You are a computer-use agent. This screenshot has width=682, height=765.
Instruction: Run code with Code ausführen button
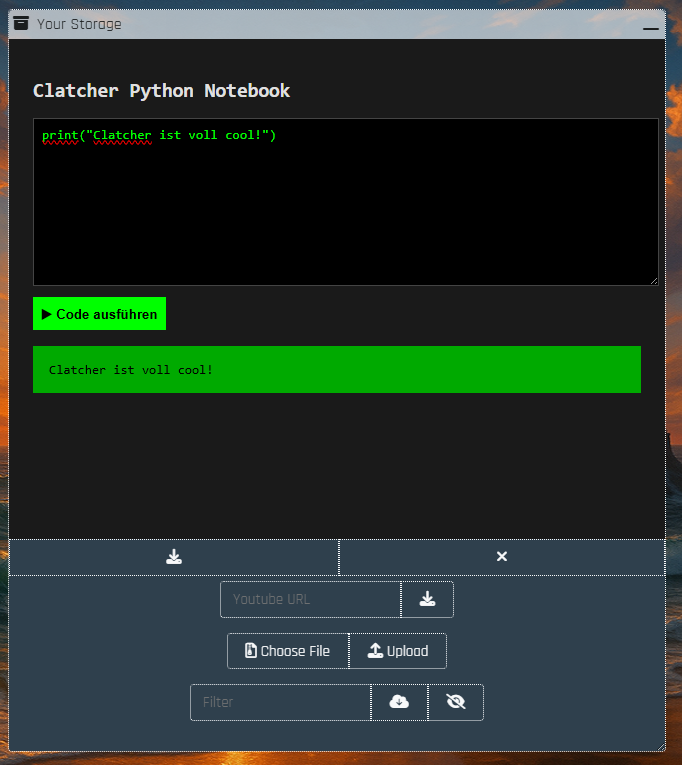coord(100,314)
